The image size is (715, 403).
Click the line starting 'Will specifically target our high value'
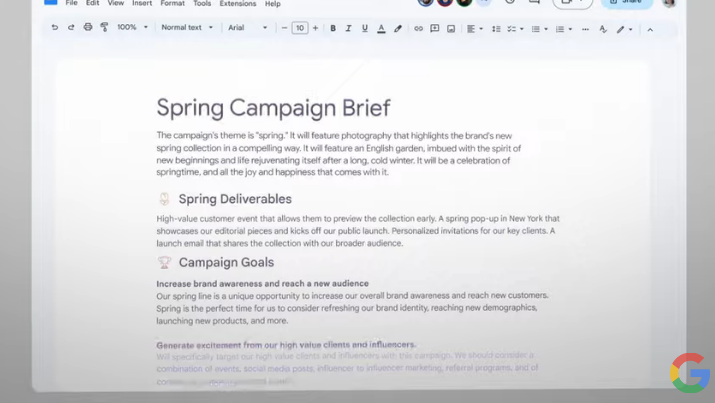[x=345, y=355]
